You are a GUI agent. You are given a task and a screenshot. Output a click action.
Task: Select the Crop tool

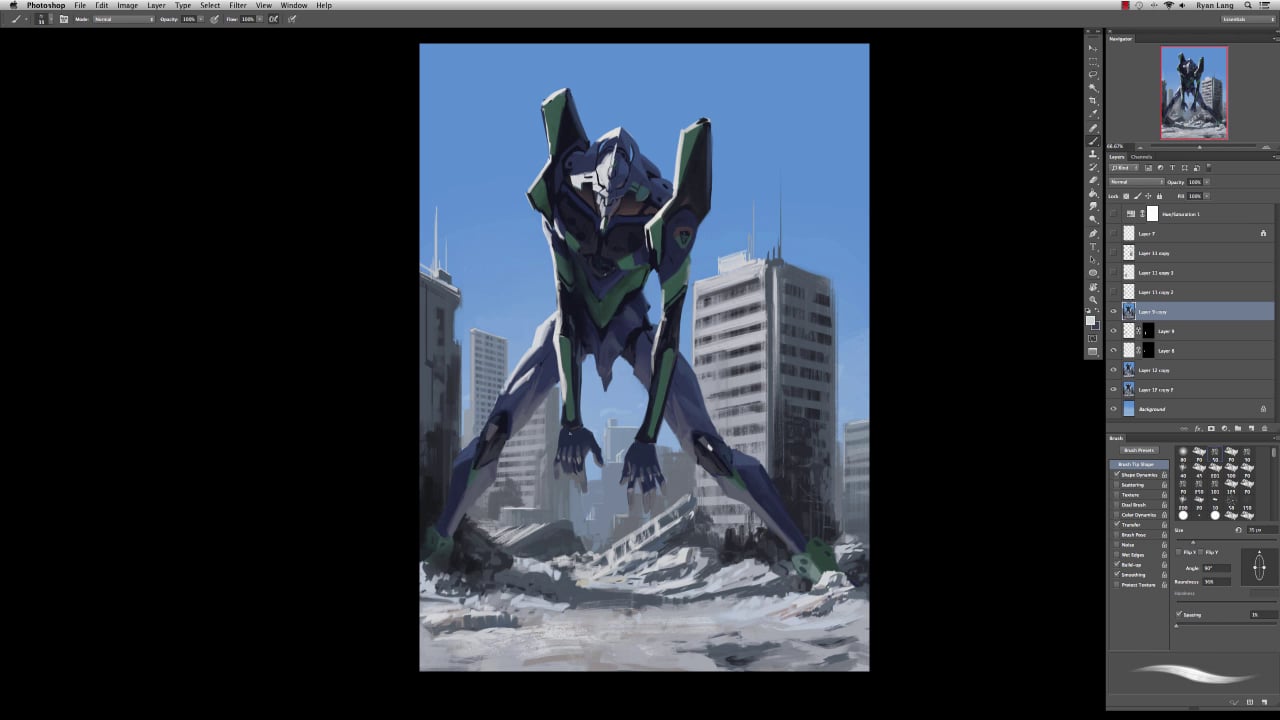(x=1093, y=99)
